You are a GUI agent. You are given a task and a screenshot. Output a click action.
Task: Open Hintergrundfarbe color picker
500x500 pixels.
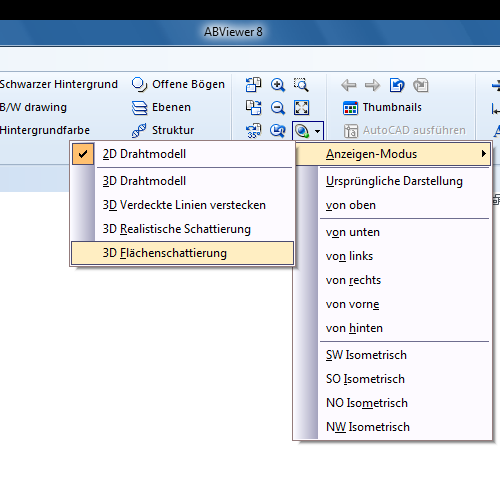coord(45,130)
